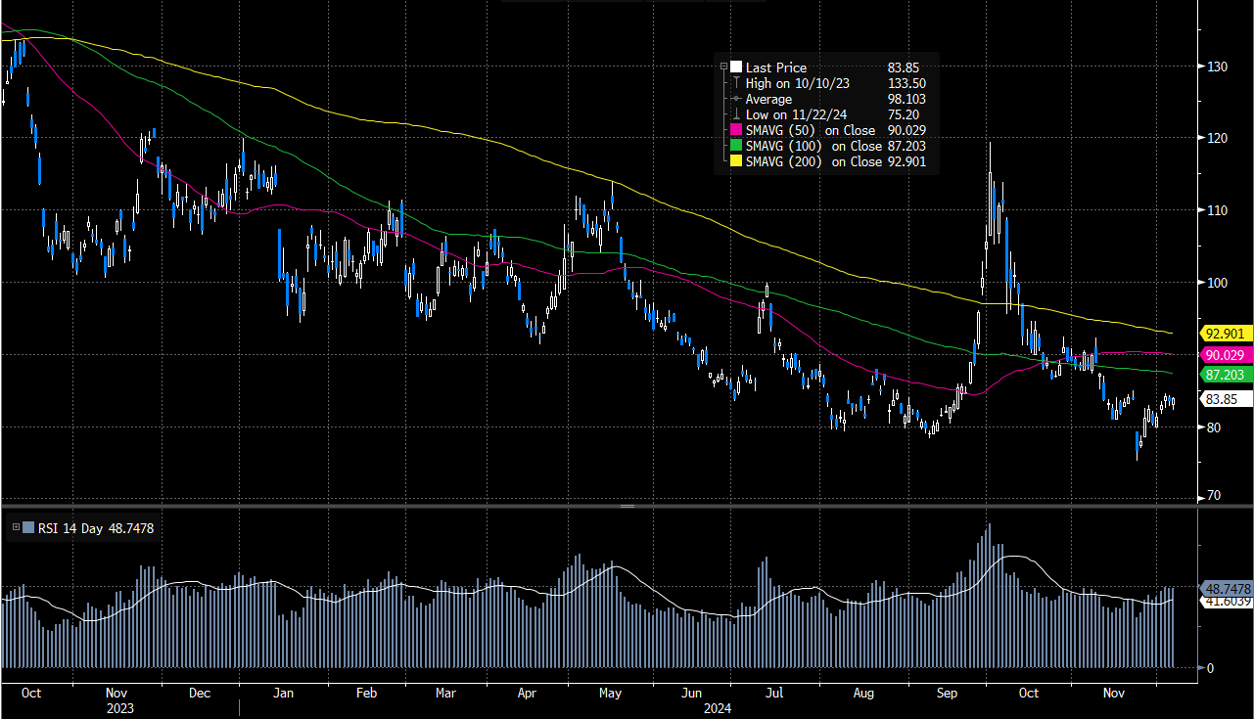Click the Low on 11/22/24 marker icon
1254x720 pixels.
[736, 114]
